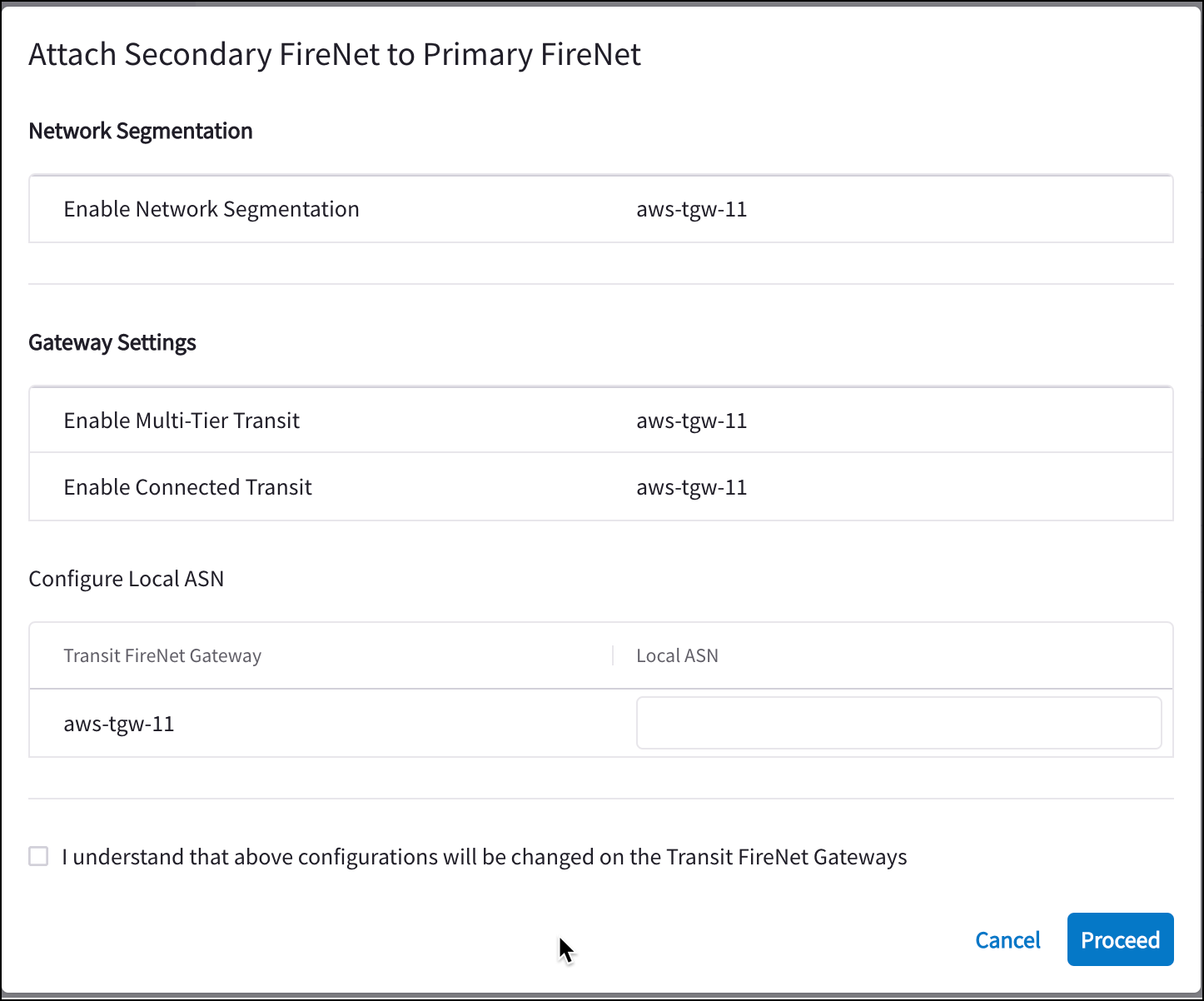Click the Transit FireNet Gateway column header
The width and height of the screenshot is (1204, 1001).
[x=162, y=655]
